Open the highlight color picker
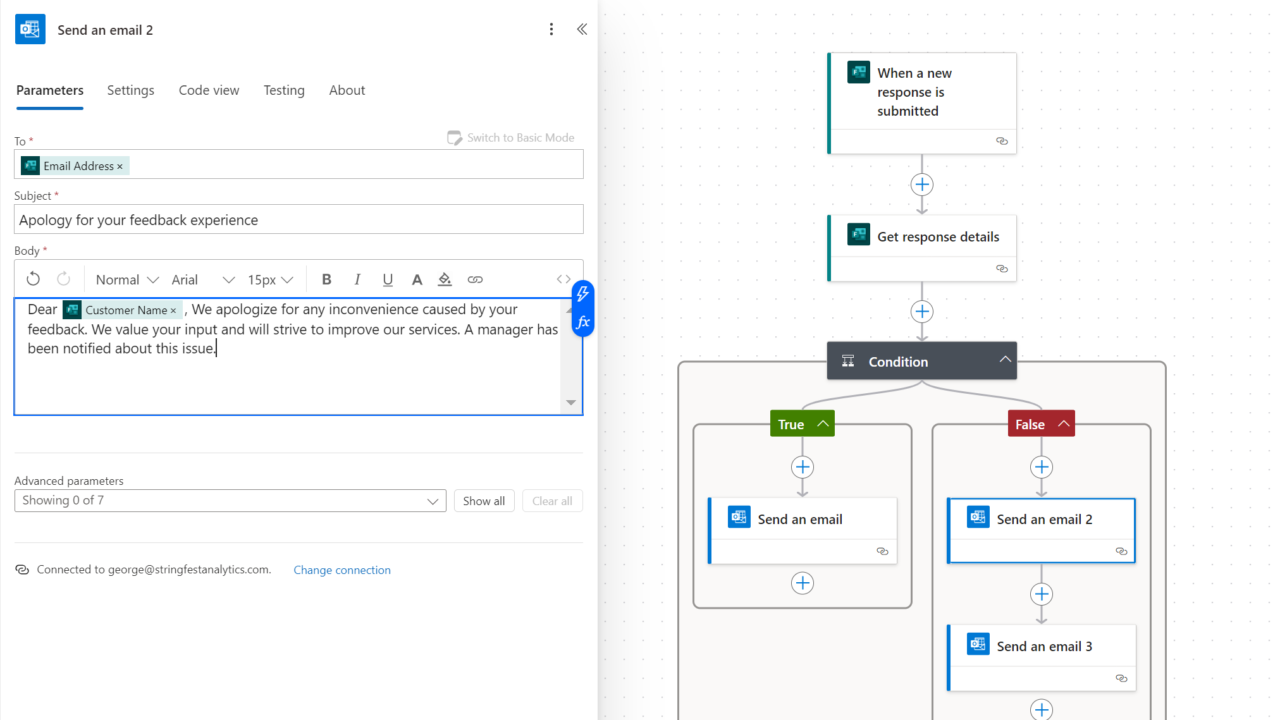Screen dimensions: 1280x720 click(x=445, y=280)
